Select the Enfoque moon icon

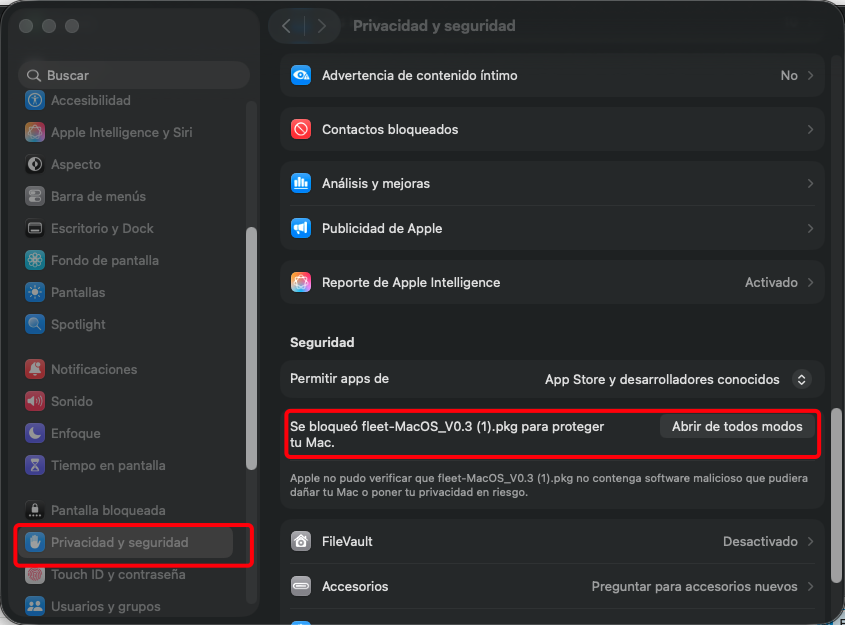tap(35, 433)
